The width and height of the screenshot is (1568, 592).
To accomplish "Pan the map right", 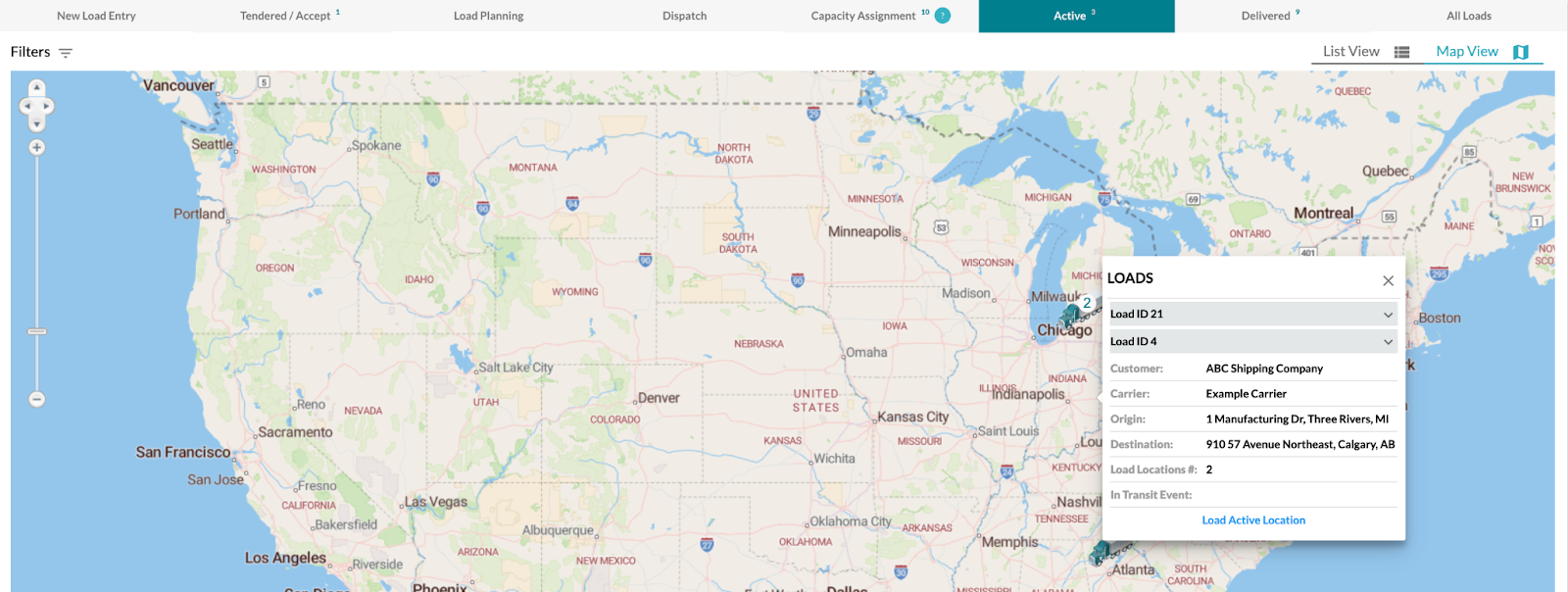I will pyautogui.click(x=46, y=106).
